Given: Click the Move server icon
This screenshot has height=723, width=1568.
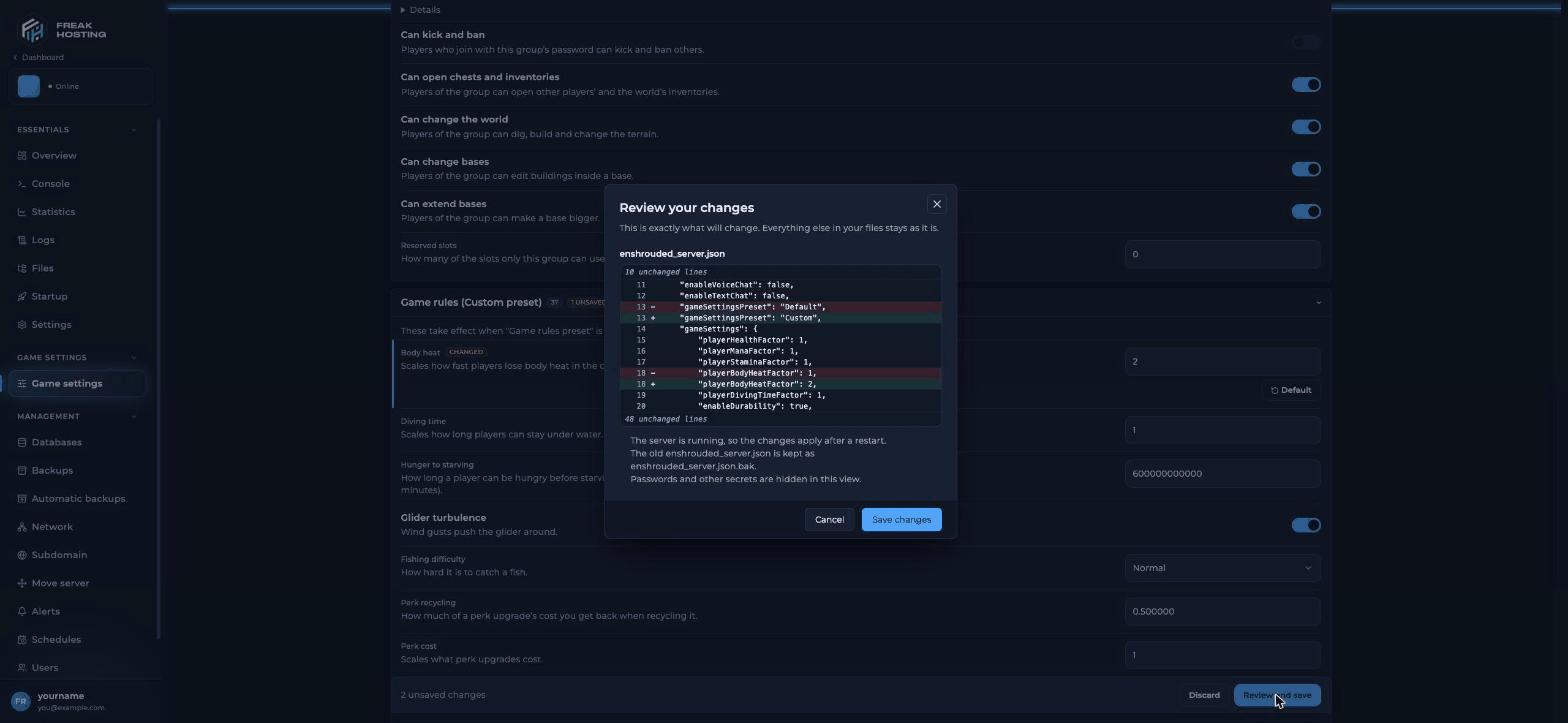Looking at the screenshot, I should pos(22,583).
